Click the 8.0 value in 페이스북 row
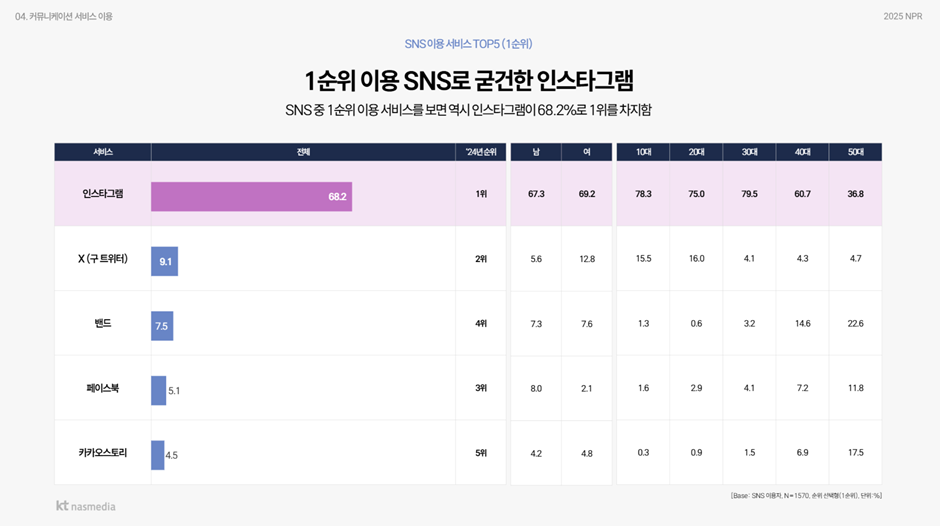 [x=536, y=388]
